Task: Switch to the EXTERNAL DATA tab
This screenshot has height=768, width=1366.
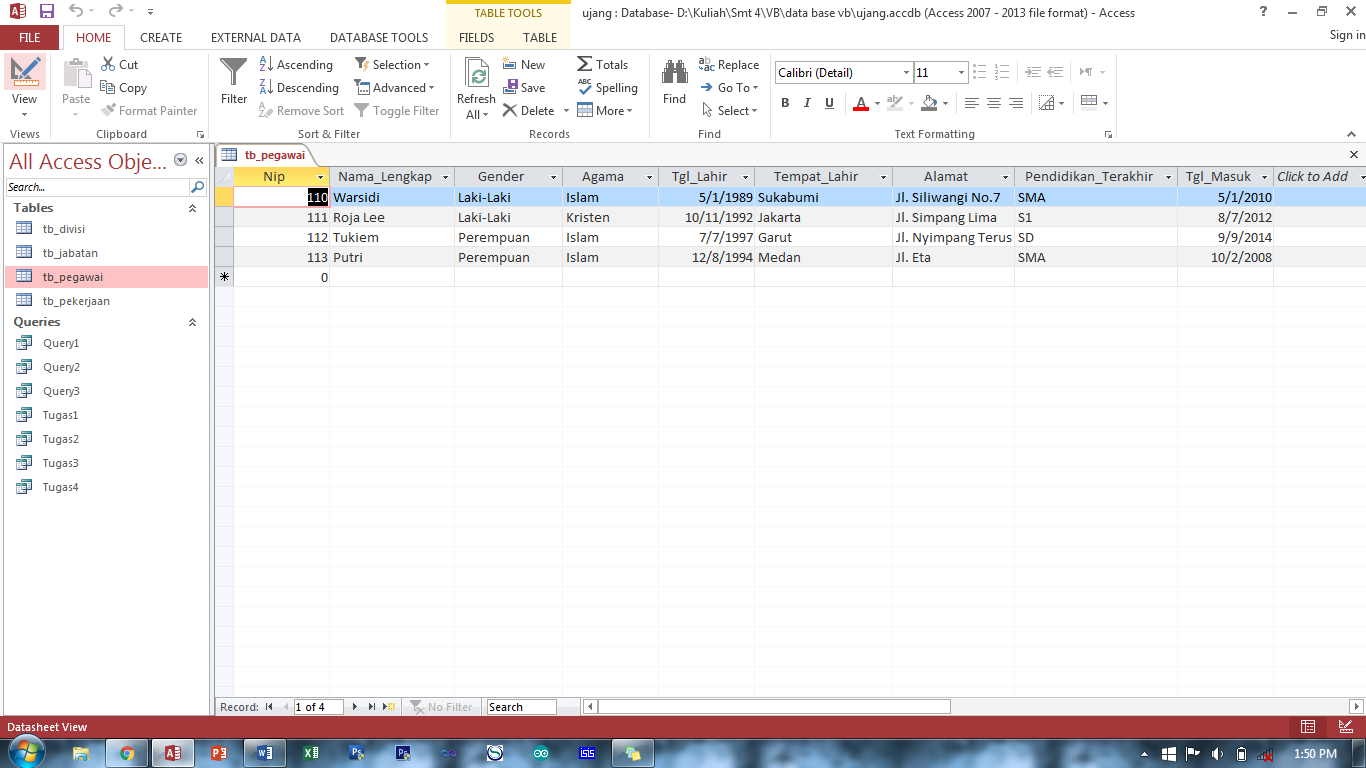Action: click(x=256, y=37)
